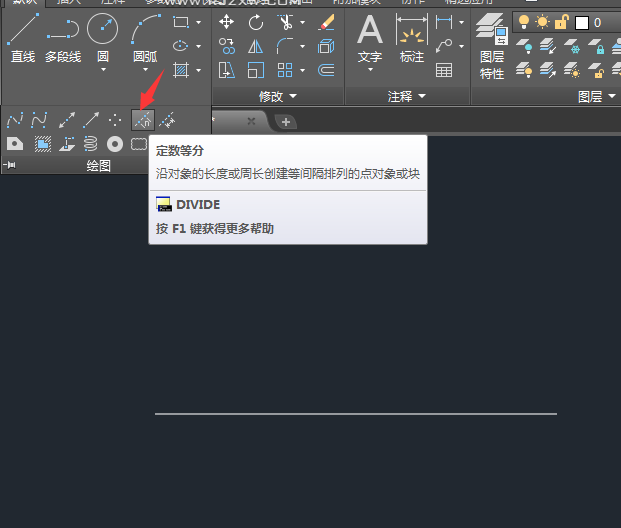The width and height of the screenshot is (621, 528).
Task: Click the Table tool icon
Action: click(x=444, y=71)
